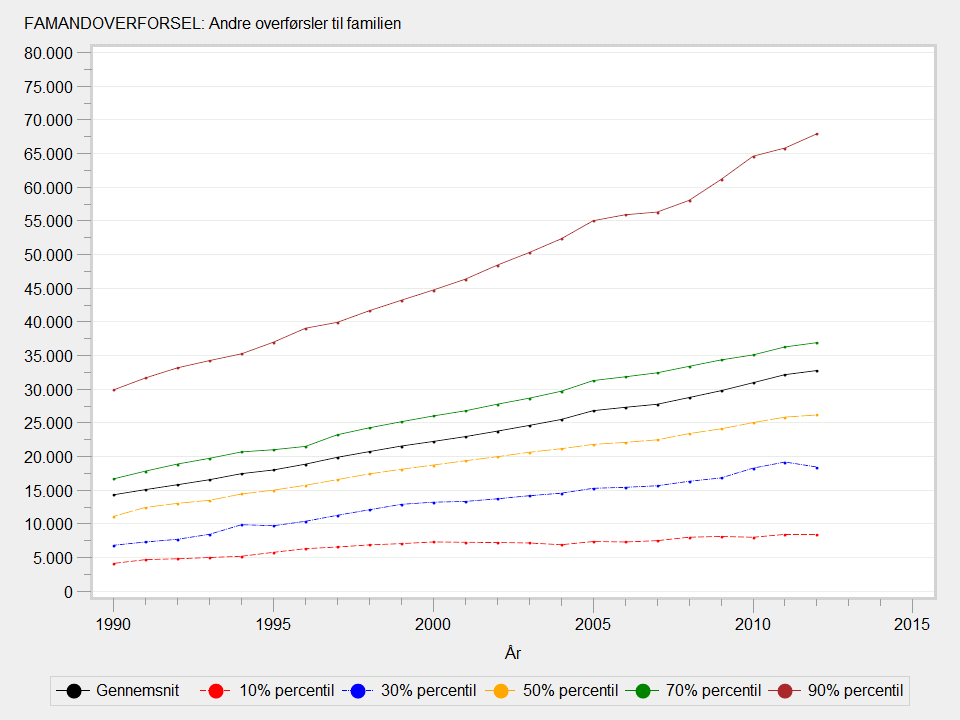Screen dimensions: 960x720
Task: Select the green 70% percentil legend marker
Action: (x=644, y=690)
